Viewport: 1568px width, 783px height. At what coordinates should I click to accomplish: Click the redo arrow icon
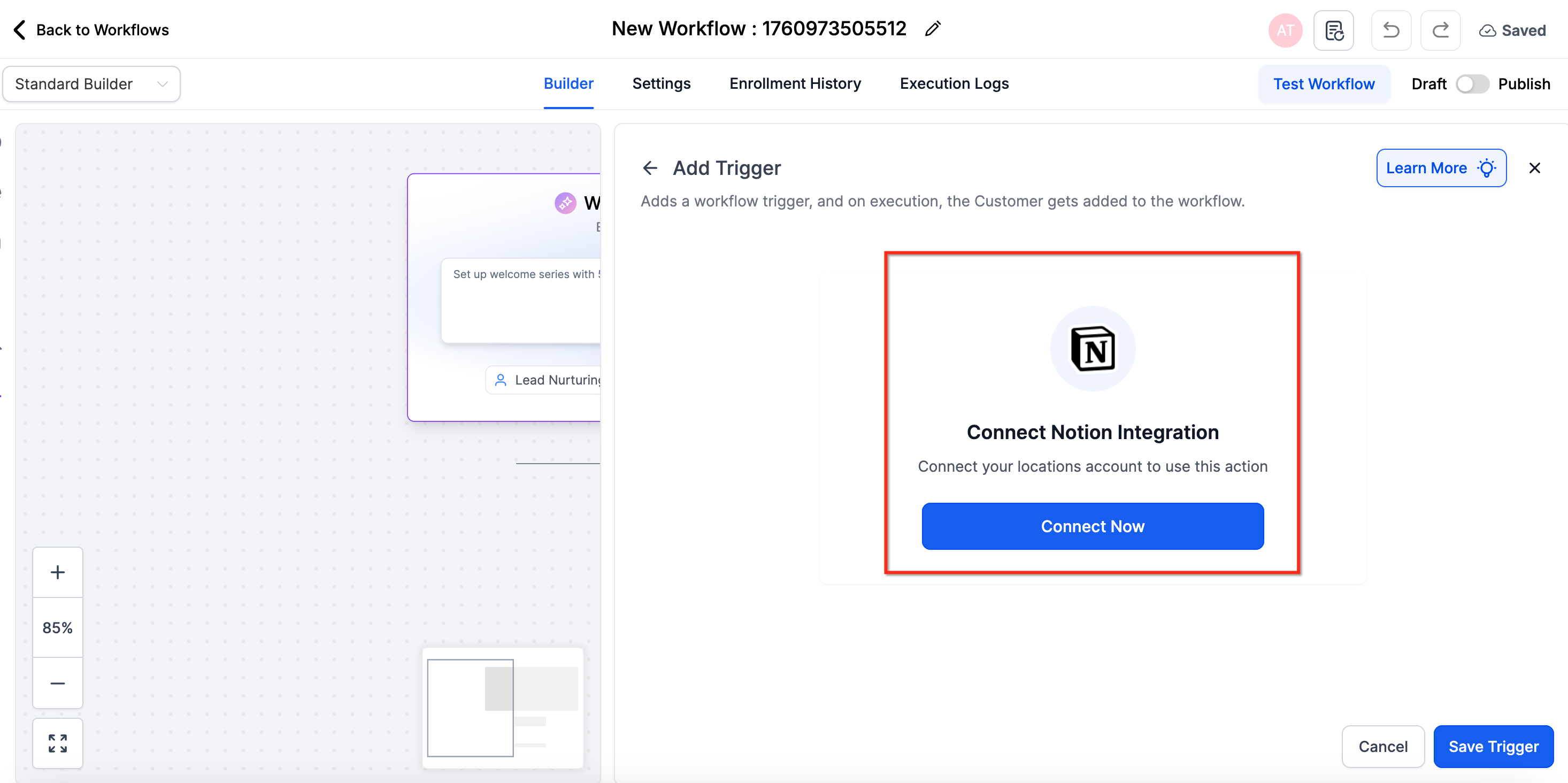(x=1440, y=30)
